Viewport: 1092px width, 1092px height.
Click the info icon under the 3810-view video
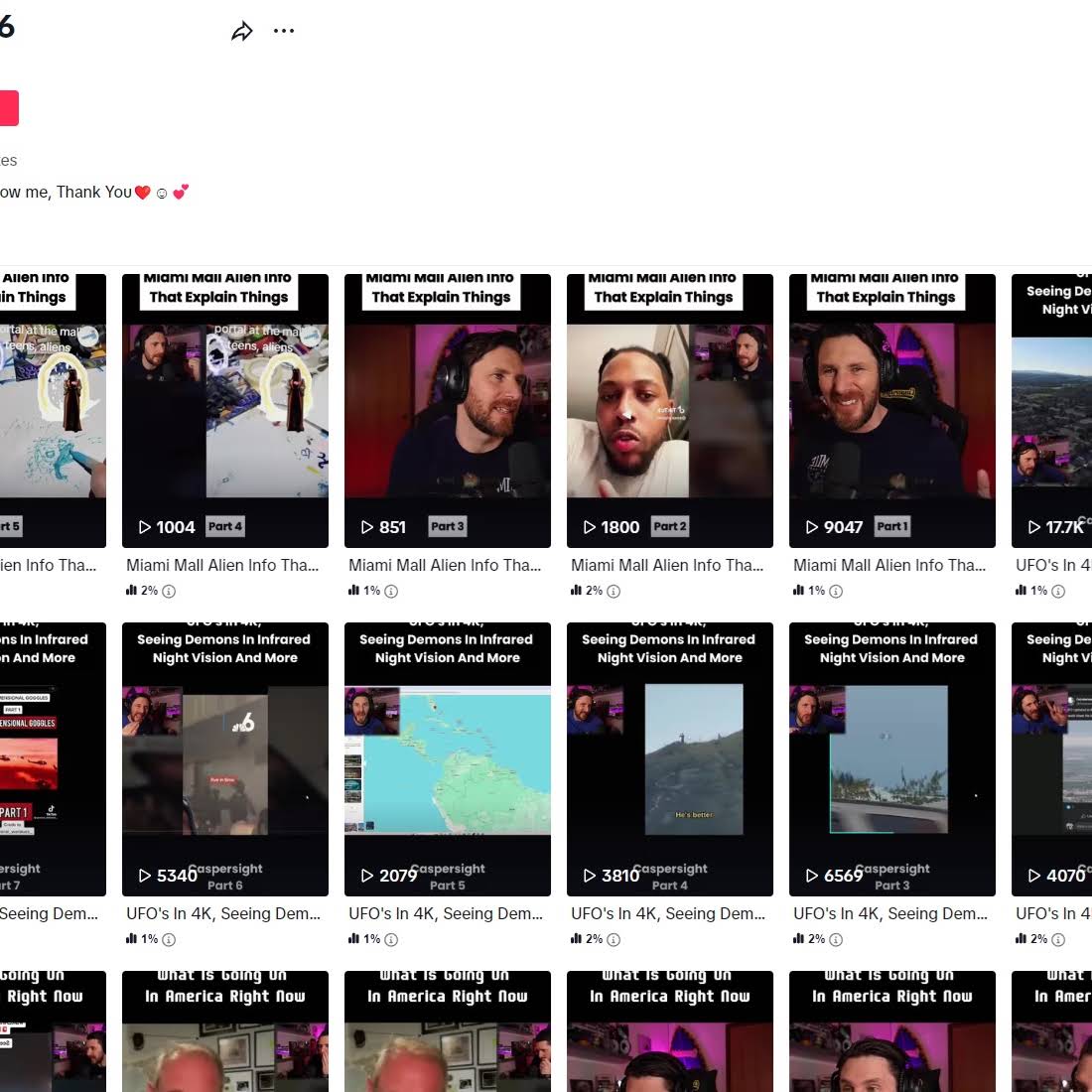point(614,939)
